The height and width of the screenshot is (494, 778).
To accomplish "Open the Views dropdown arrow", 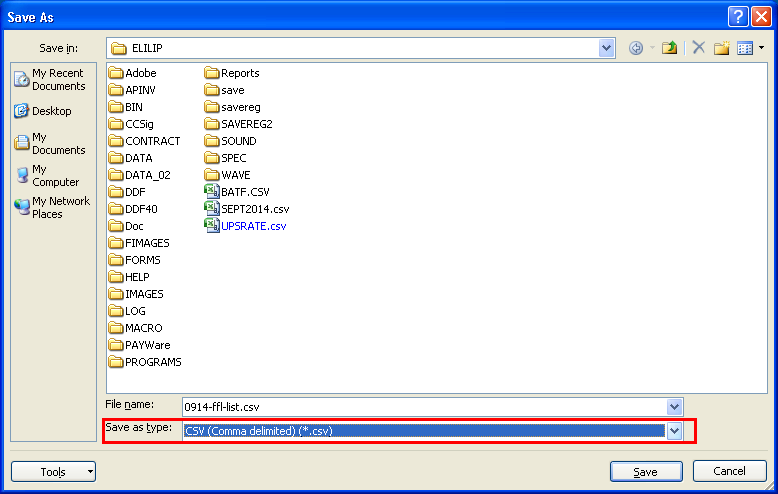I will click(x=762, y=48).
